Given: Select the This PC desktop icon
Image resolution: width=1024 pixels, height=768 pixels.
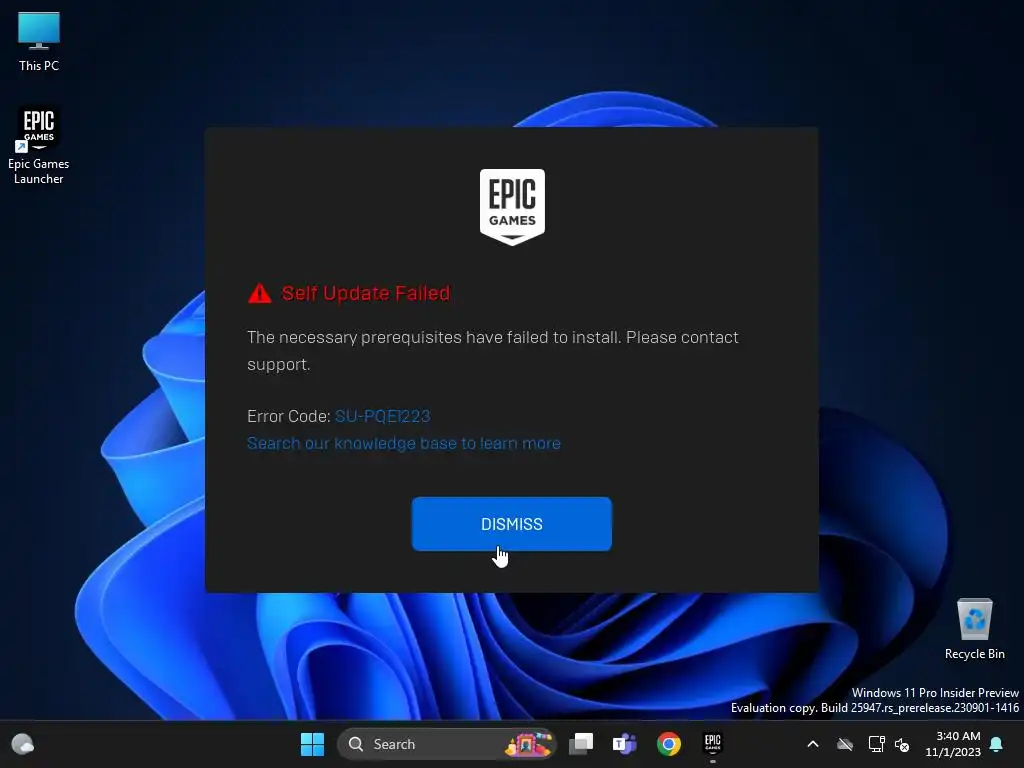Looking at the screenshot, I should pos(39,41).
